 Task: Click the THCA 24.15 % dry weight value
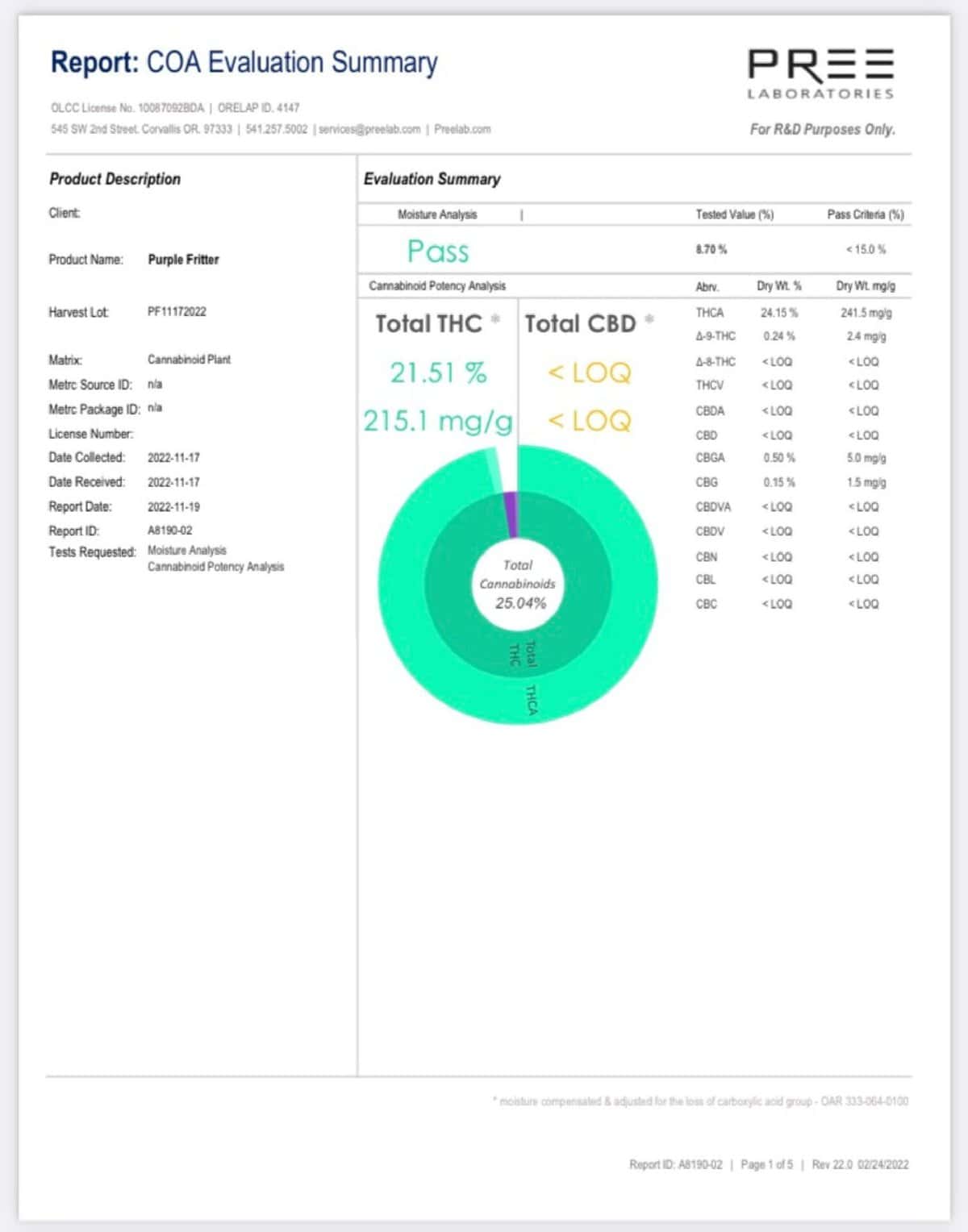tap(778, 313)
